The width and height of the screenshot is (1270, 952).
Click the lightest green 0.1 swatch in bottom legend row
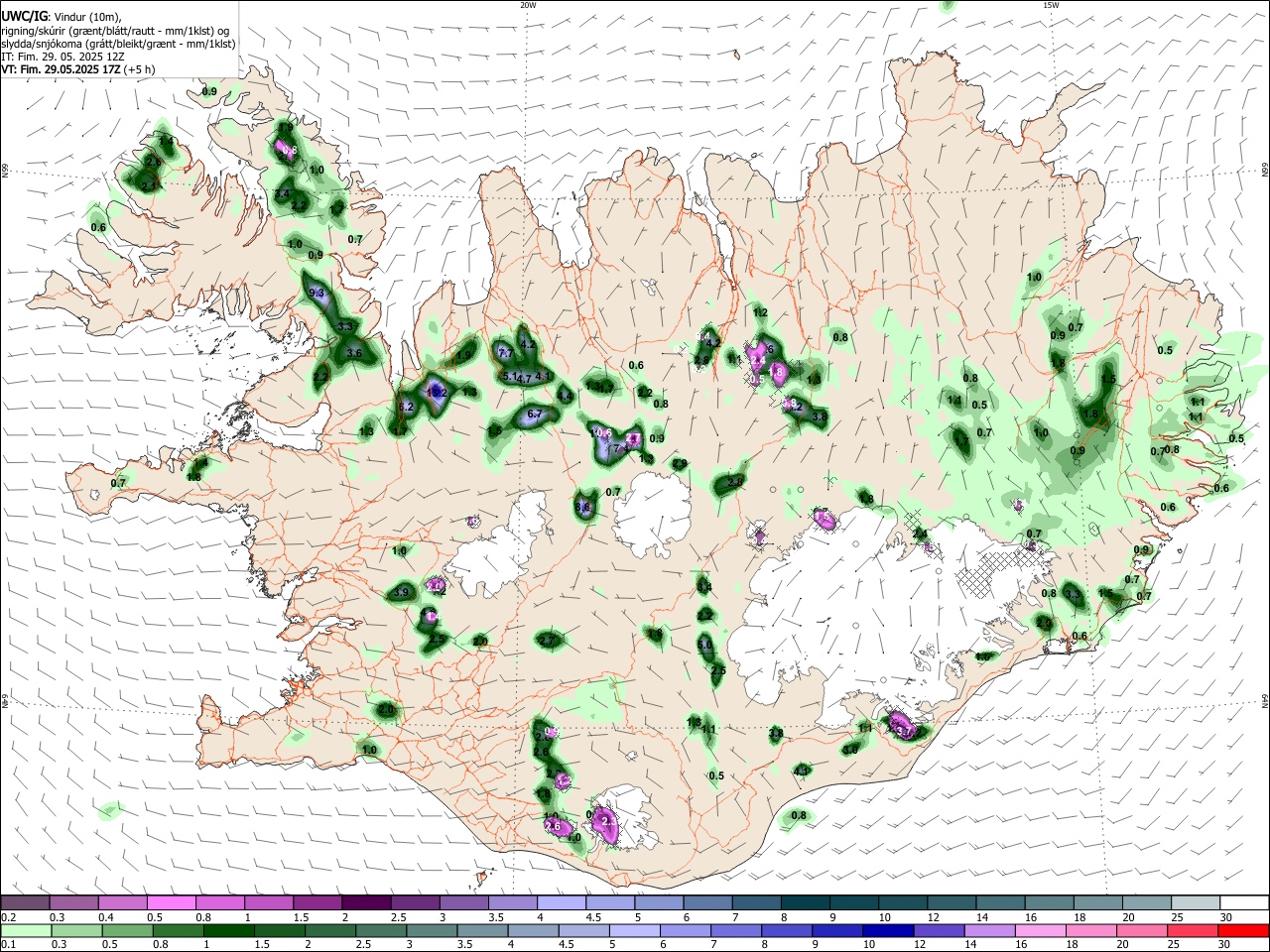pos(26,930)
